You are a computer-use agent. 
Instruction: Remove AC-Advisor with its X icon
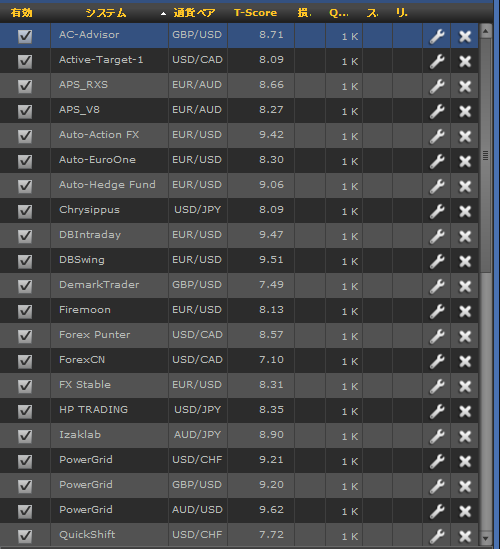pyautogui.click(x=465, y=36)
